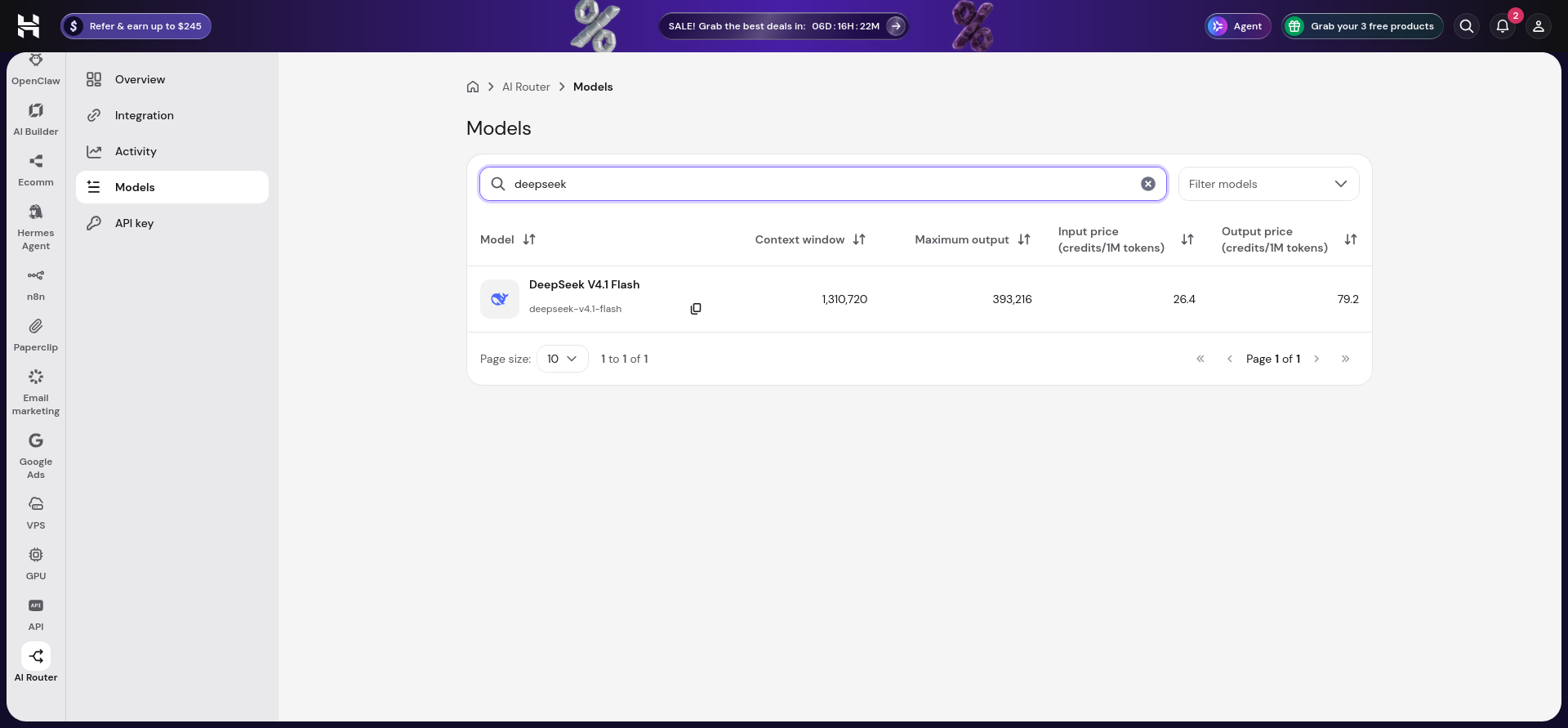Sort table by Model column
Screen dimensions: 1568x728
click(529, 239)
